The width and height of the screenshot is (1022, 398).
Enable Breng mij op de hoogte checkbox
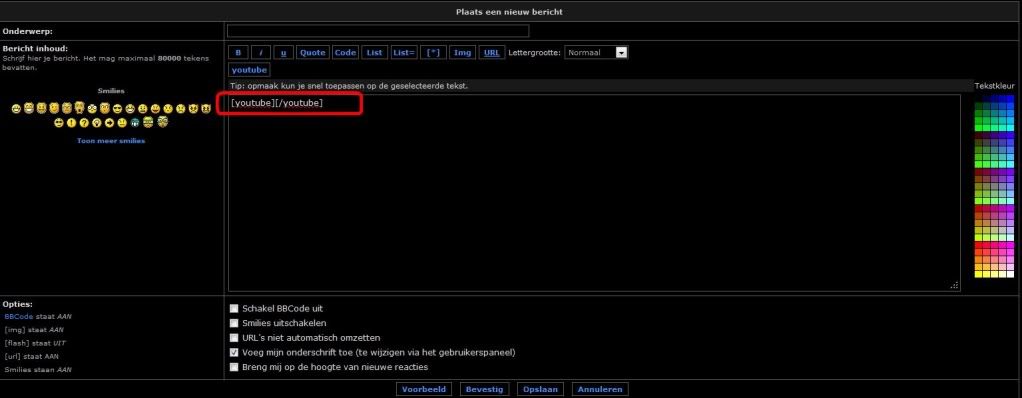point(234,367)
